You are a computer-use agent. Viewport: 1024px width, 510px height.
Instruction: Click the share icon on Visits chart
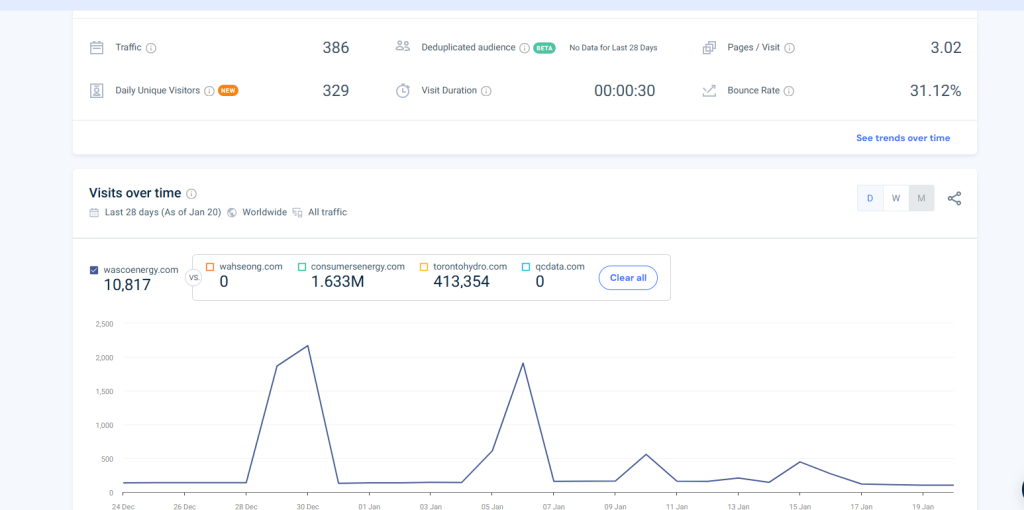click(x=954, y=198)
